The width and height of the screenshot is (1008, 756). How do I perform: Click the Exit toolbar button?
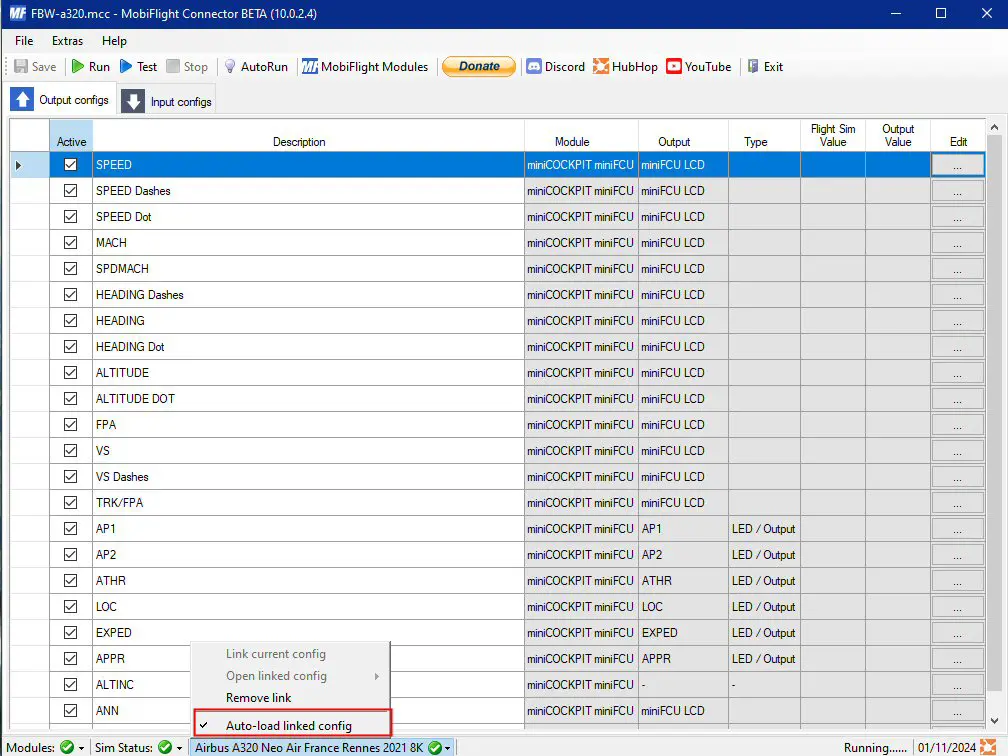765,66
